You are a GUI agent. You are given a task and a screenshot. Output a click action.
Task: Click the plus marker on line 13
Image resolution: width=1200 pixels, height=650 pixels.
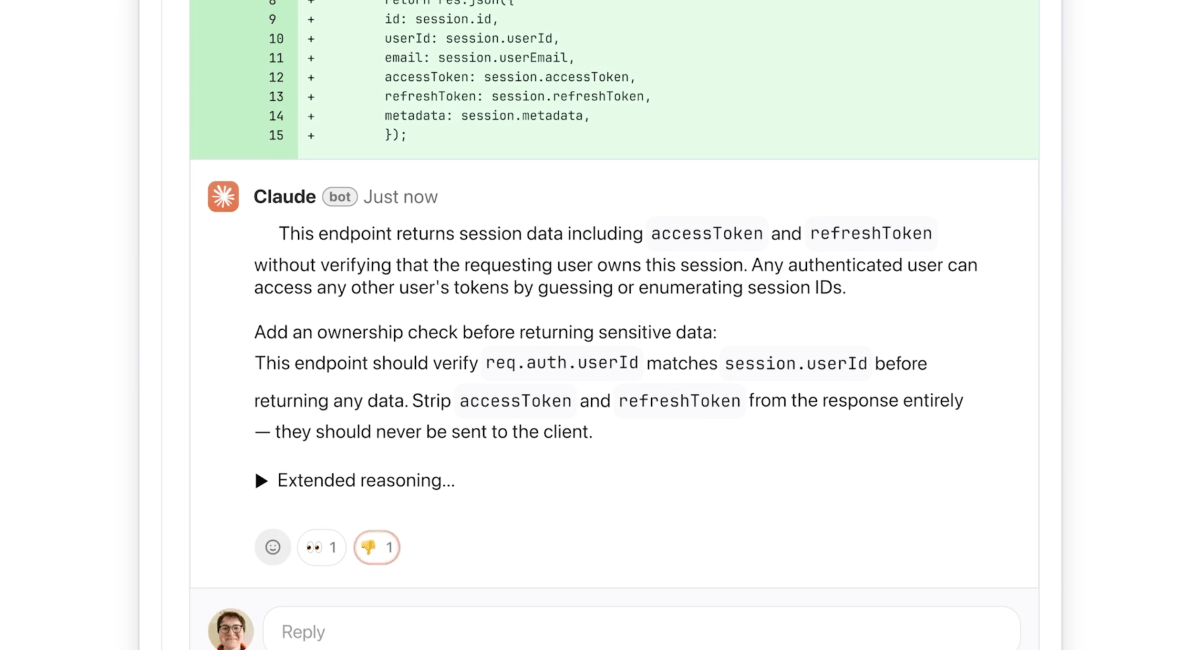311,97
